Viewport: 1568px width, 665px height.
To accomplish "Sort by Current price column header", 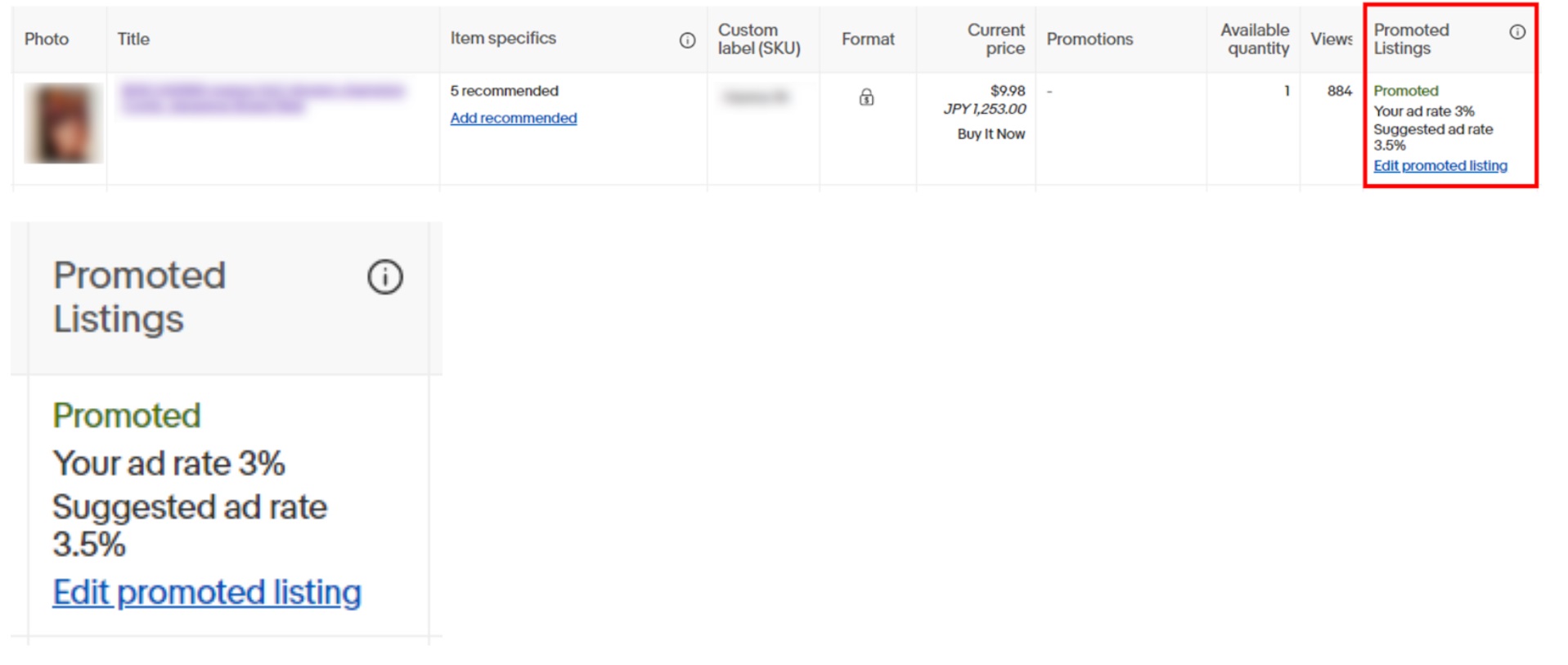I will [x=995, y=39].
